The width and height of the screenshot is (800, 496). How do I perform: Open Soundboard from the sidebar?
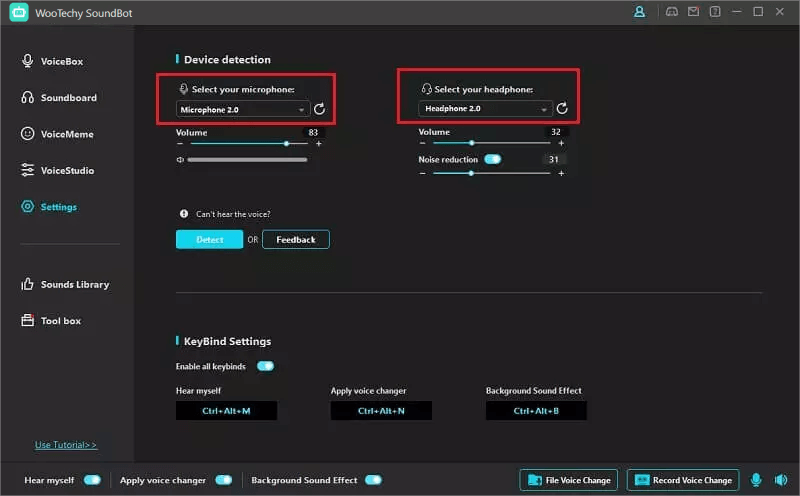(x=68, y=98)
